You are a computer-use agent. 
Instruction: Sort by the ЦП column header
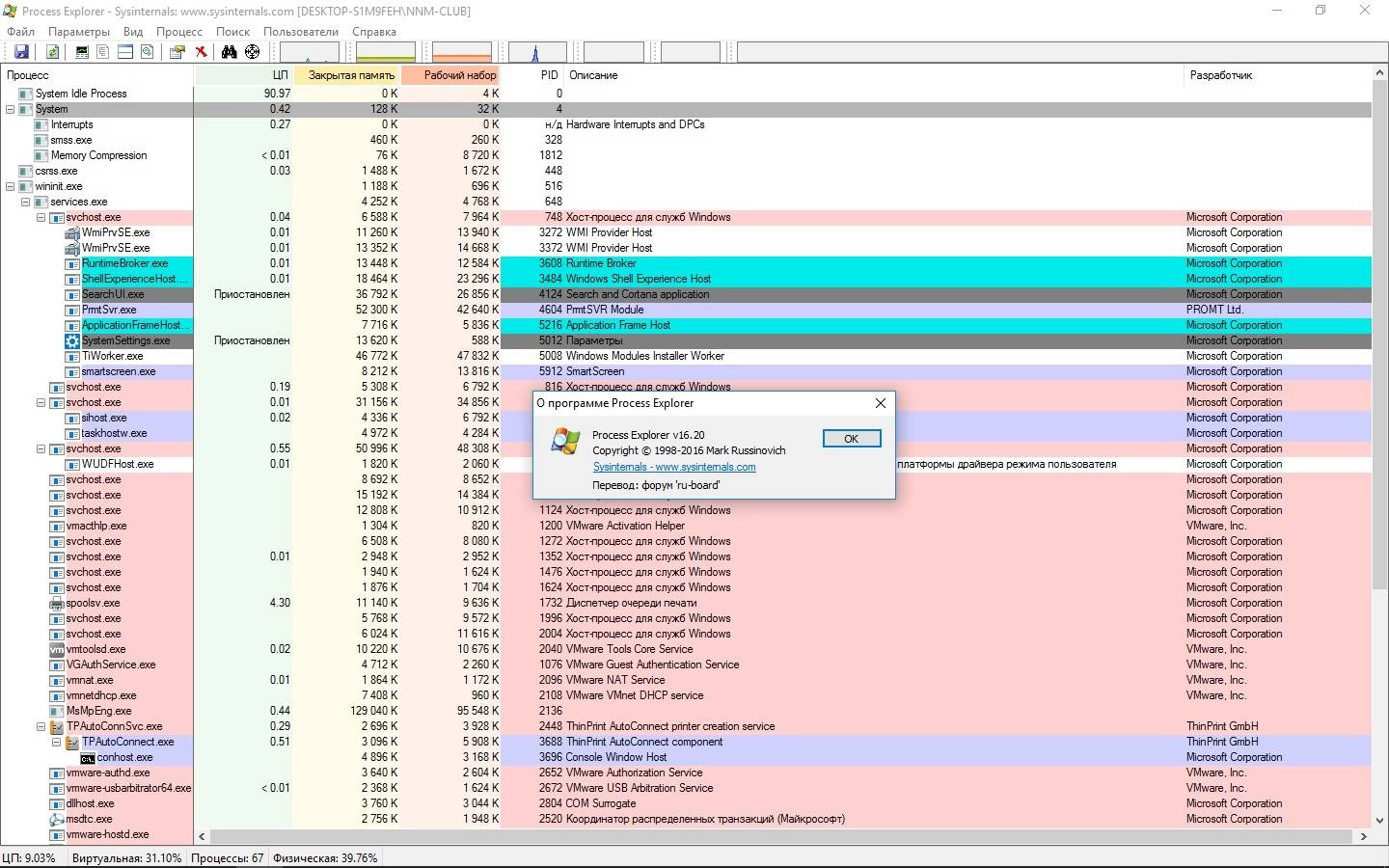click(244, 74)
